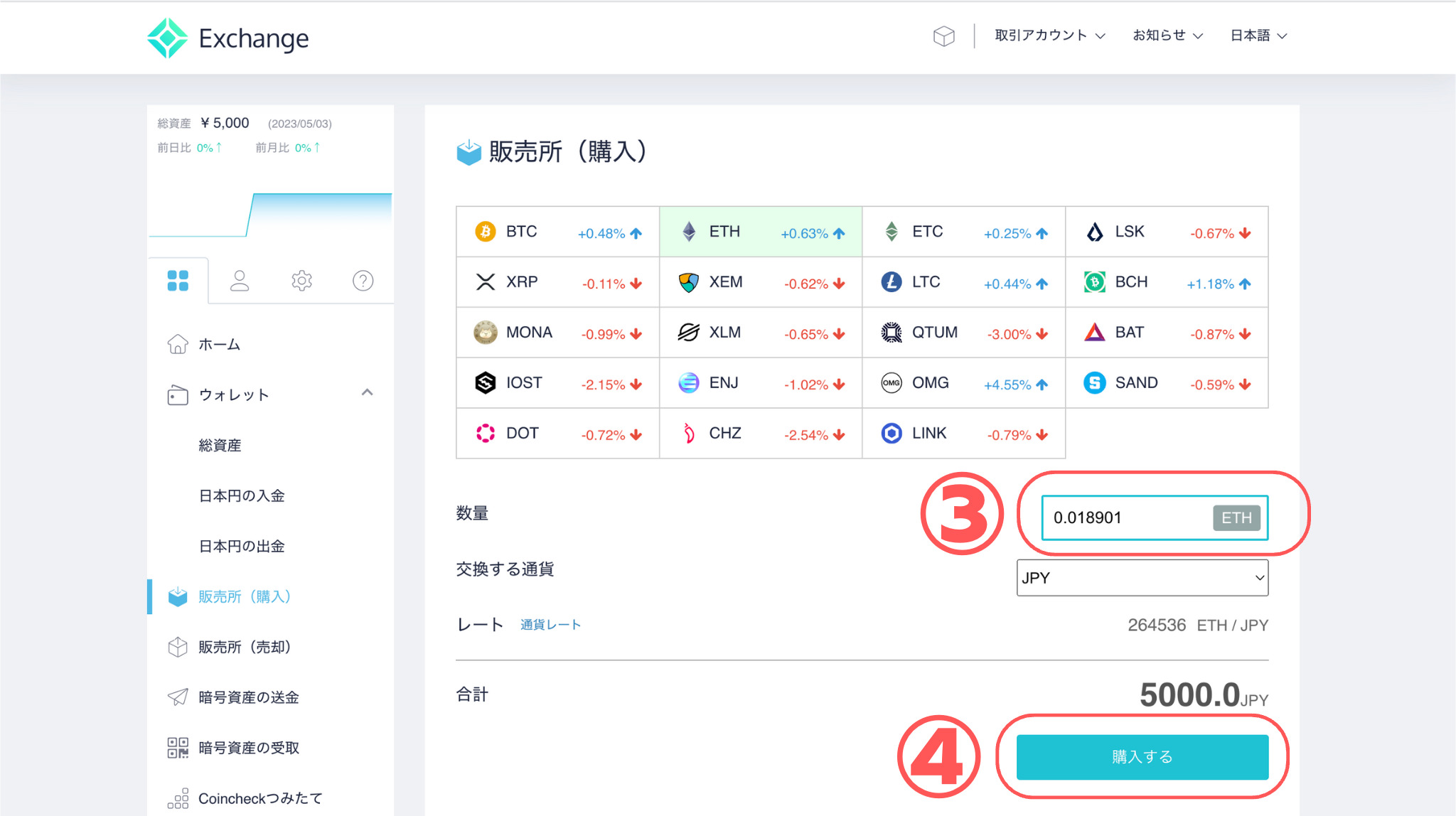
Task: Select the DOT coin cell
Action: [558, 434]
